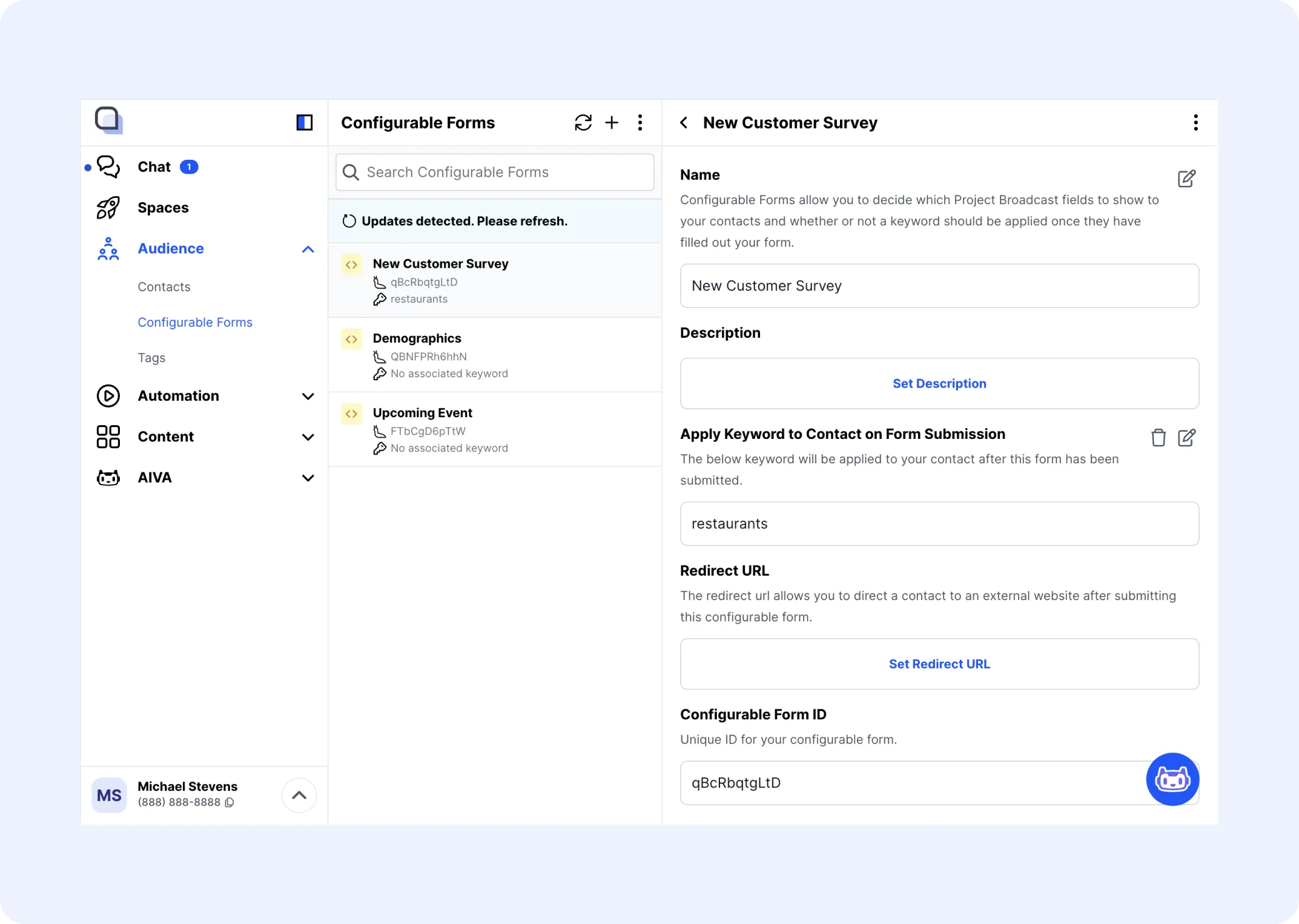Click the AIVA robot sidebar icon

pos(108,478)
